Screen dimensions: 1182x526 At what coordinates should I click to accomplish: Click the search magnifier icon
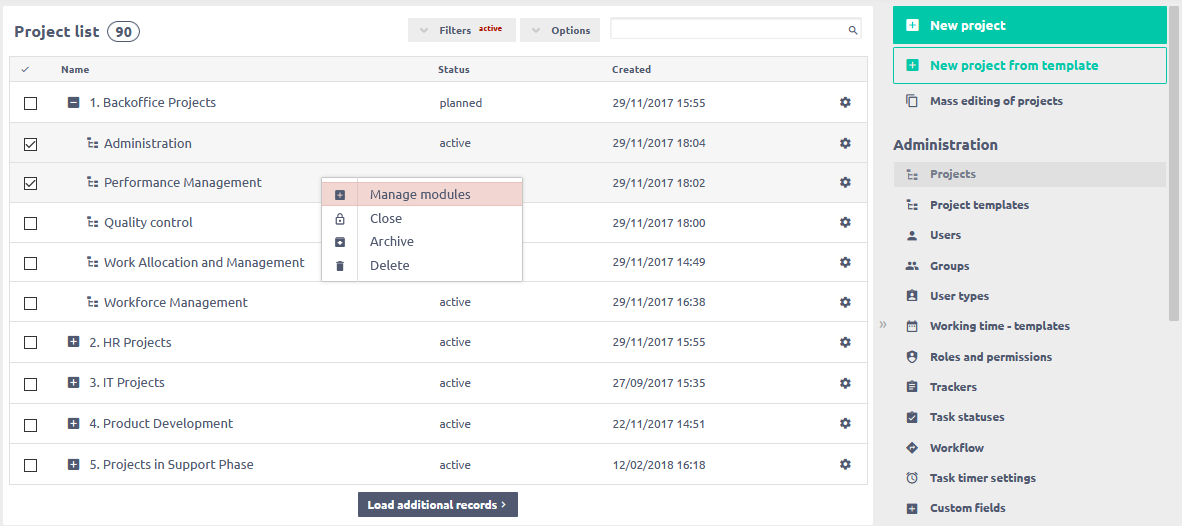(x=853, y=31)
